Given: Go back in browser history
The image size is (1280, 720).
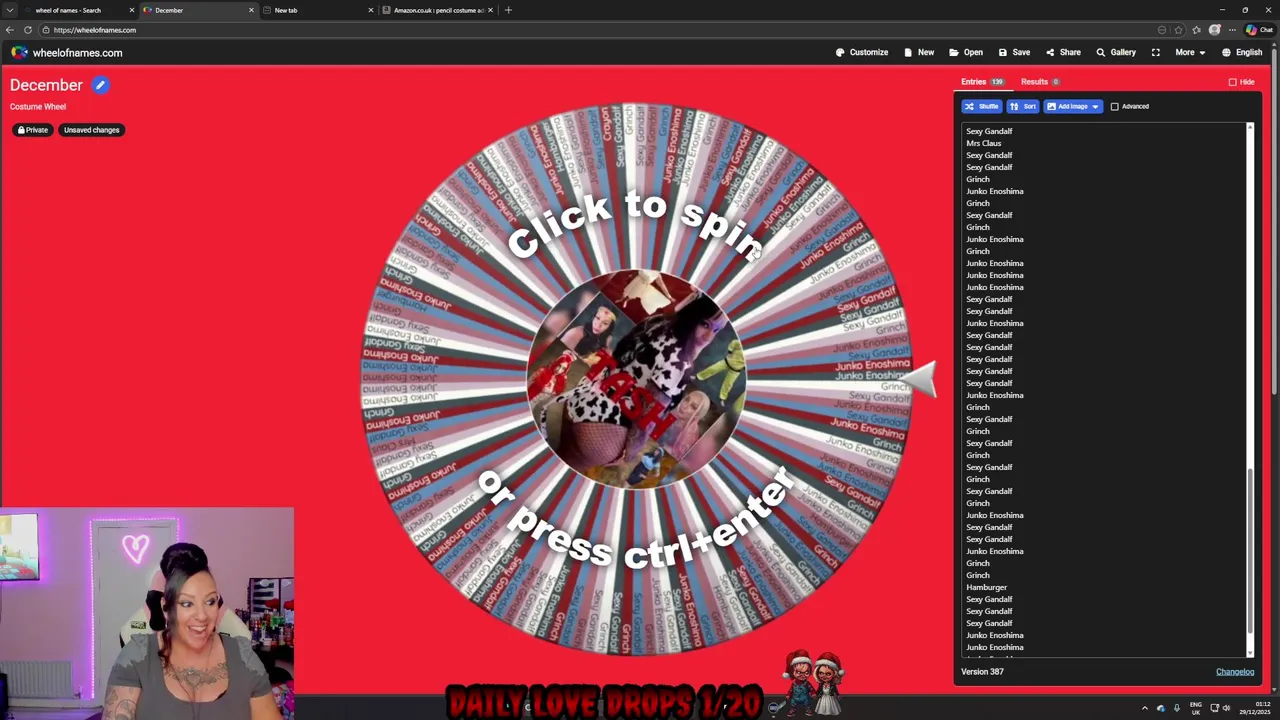Looking at the screenshot, I should click(x=10, y=30).
